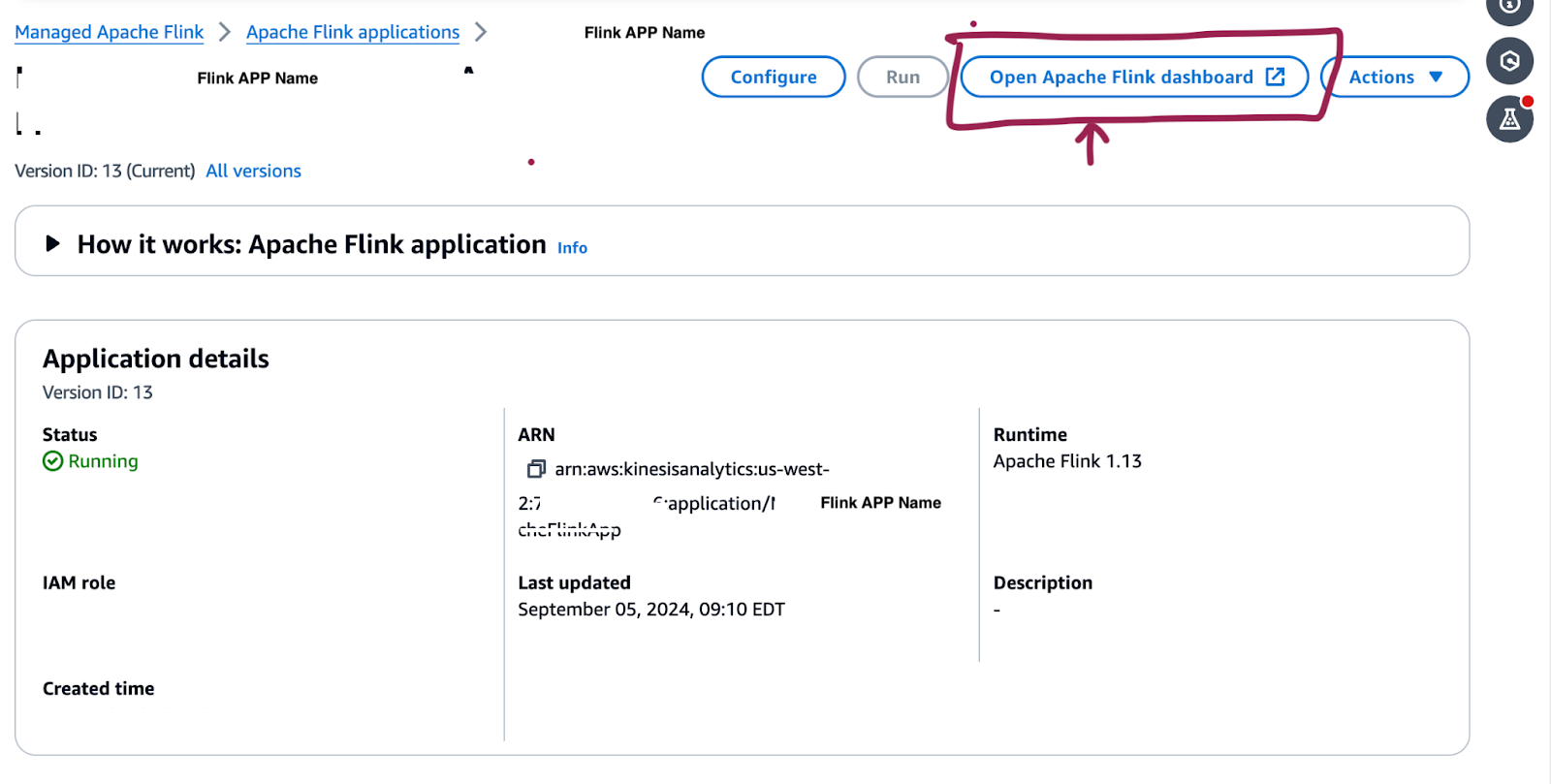
Task: Click the Description label
Action: point(1043,582)
